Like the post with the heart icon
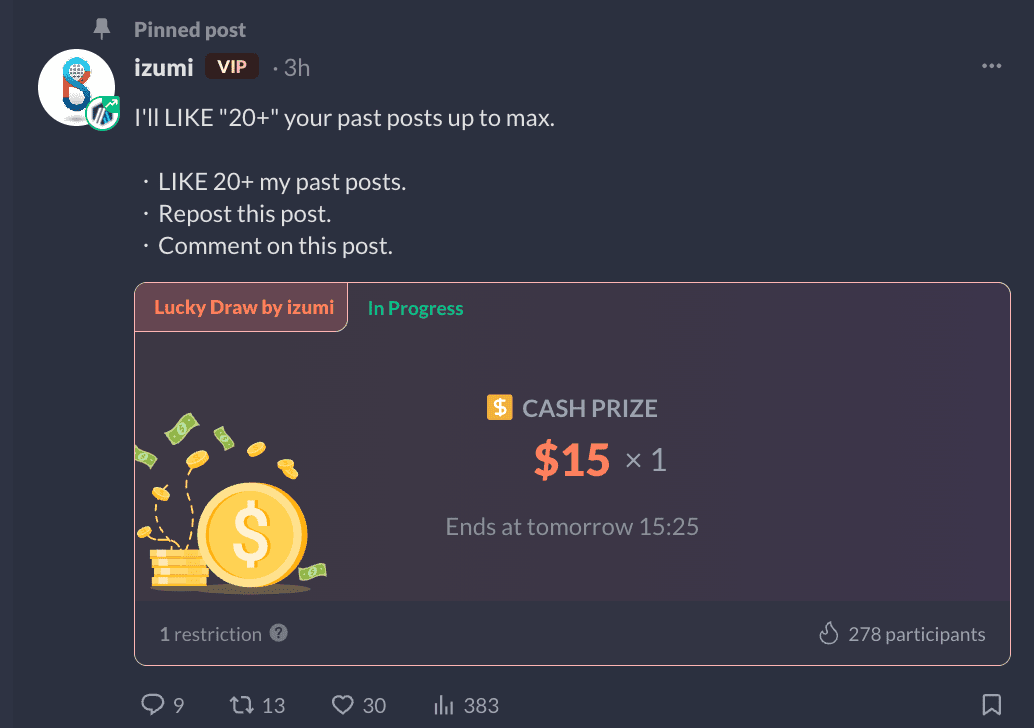The height and width of the screenshot is (728, 1034). (343, 705)
